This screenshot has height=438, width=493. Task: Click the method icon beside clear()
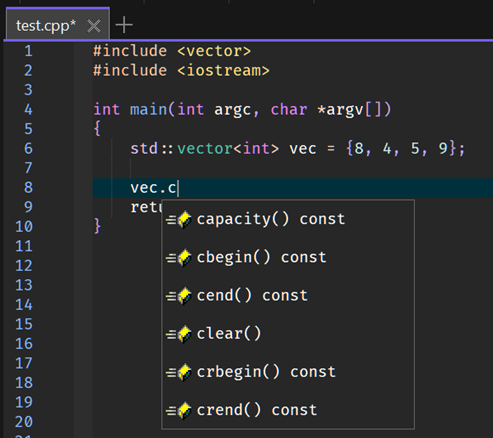click(x=179, y=335)
